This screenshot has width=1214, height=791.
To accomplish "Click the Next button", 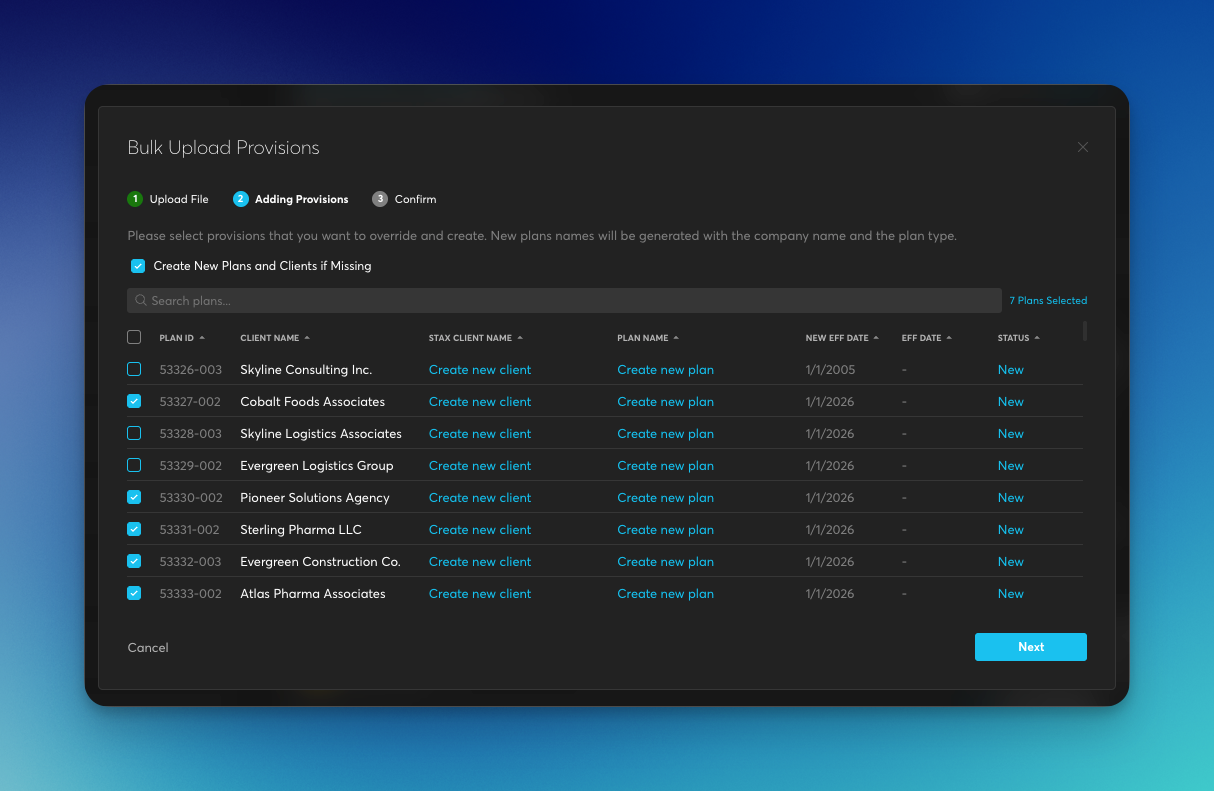I will [x=1031, y=647].
